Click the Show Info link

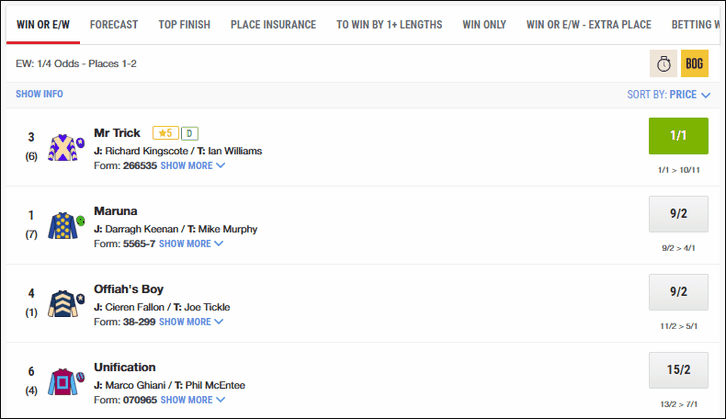[x=39, y=94]
